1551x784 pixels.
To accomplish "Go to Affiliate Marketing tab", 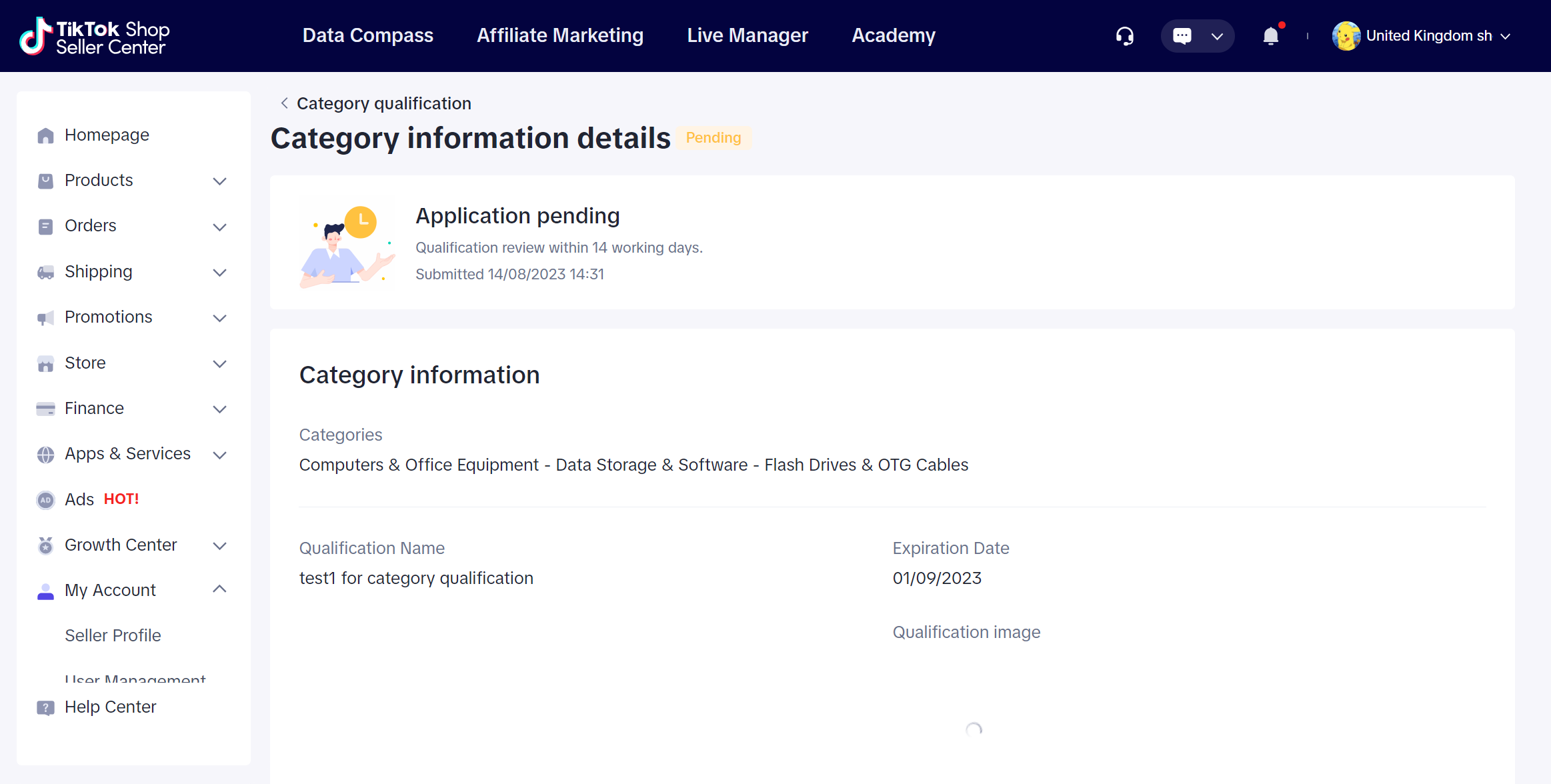I will [559, 35].
